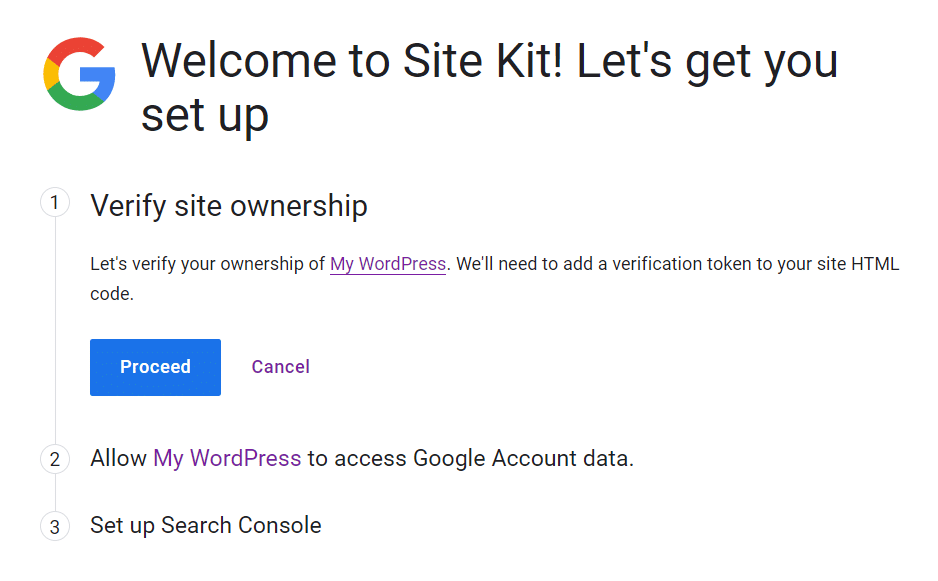Click the connector line between steps 1 and 2
This screenshot has width=938, height=581.
tap(55, 331)
